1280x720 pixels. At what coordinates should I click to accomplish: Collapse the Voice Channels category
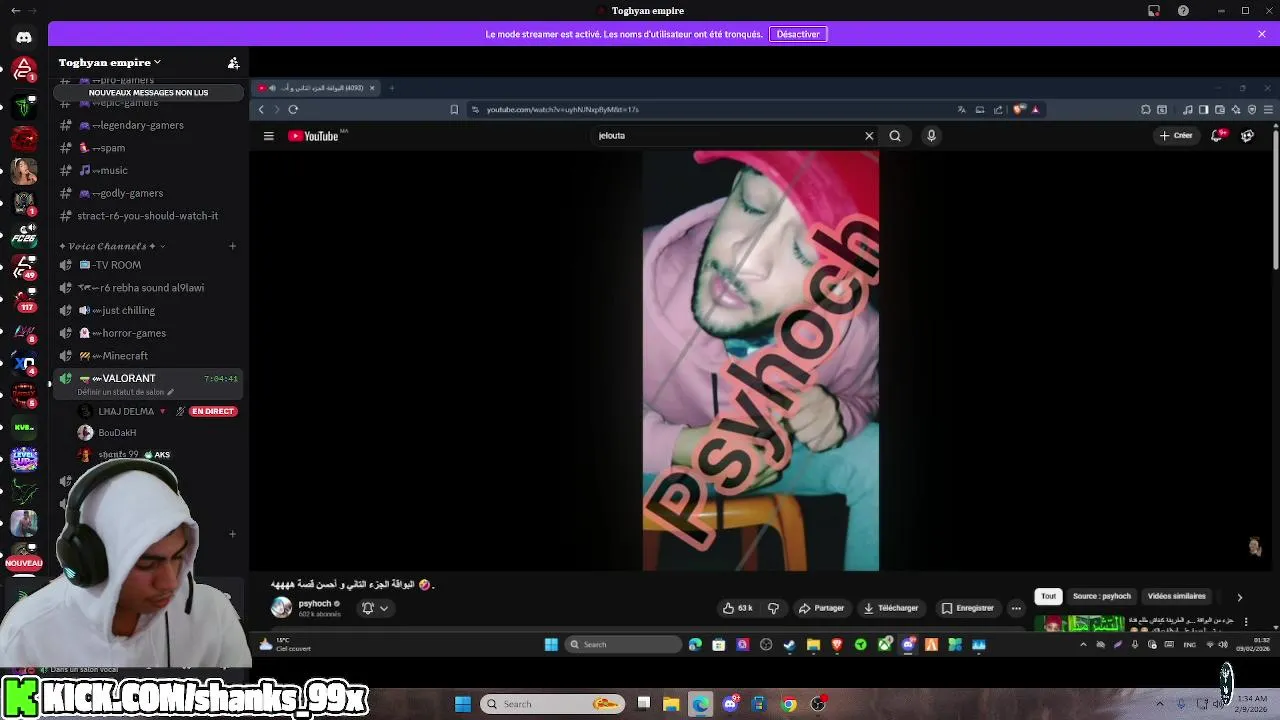pos(110,246)
